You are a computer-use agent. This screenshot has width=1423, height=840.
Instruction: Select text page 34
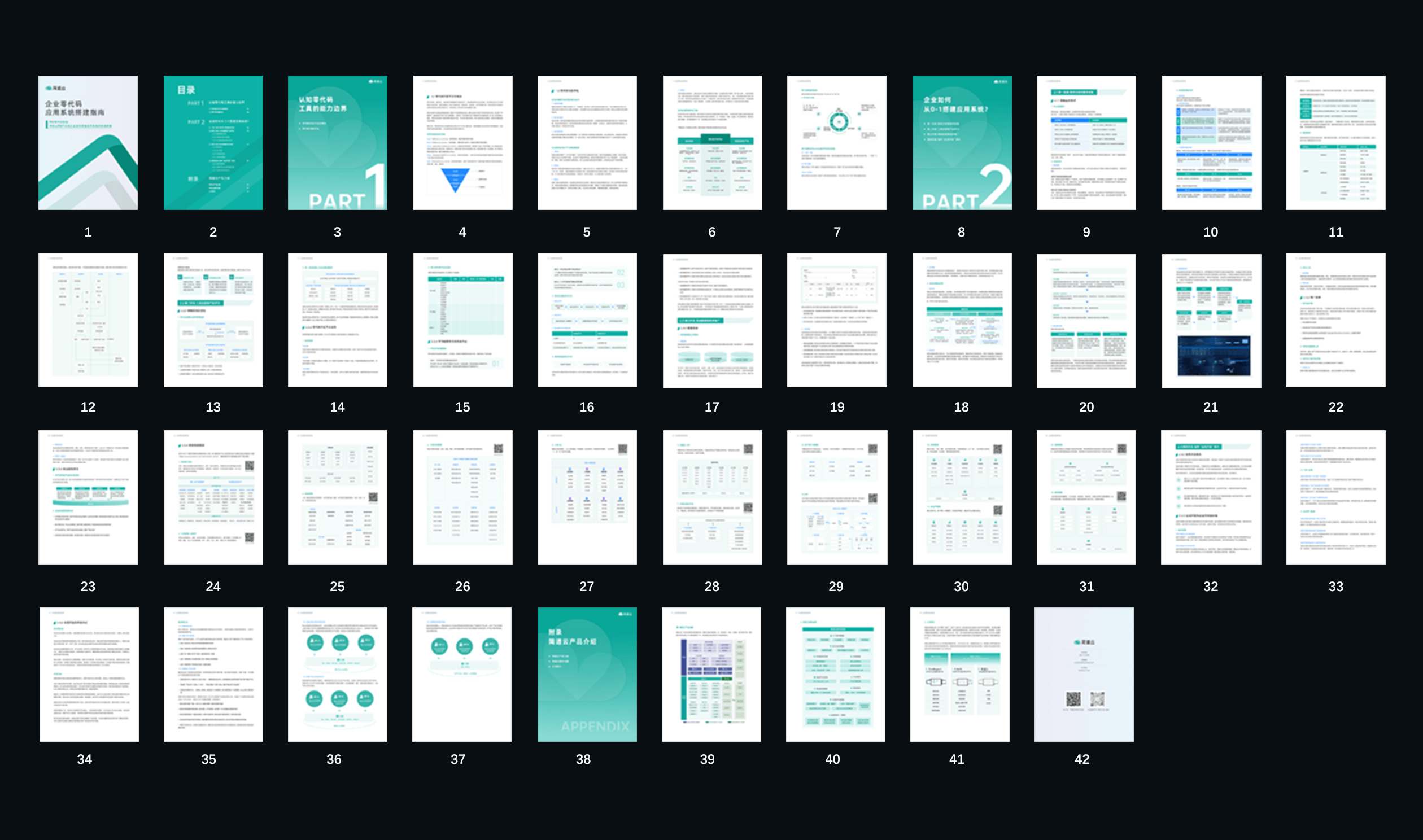point(89,674)
